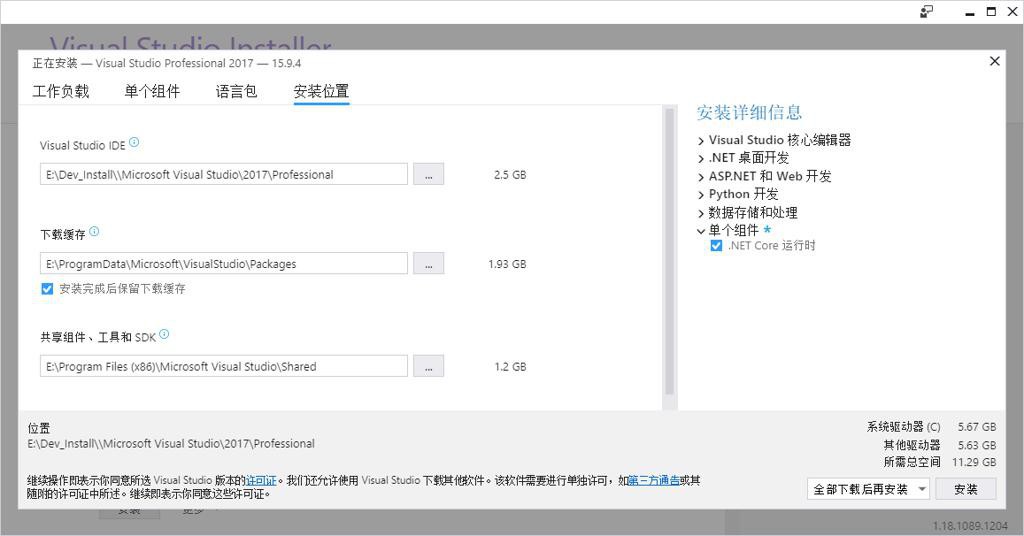Image resolution: width=1024 pixels, height=536 pixels.
Task: Expand ASP.NET 和 Web 开发 details
Action: pyautogui.click(x=701, y=177)
